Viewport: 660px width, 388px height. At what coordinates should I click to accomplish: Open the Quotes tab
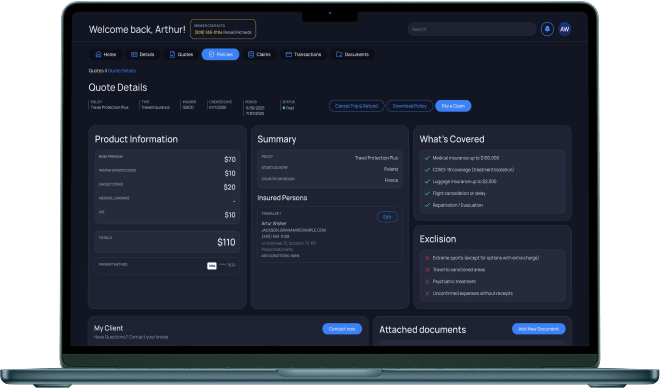(x=181, y=54)
